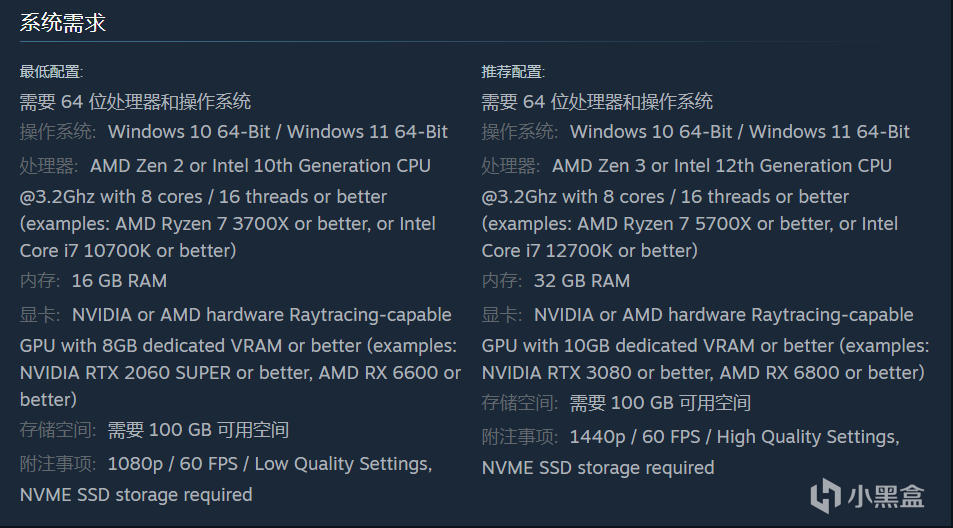Click 操作系统 label under 推荐配置
Viewport: 953px width, 528px height.
click(x=520, y=132)
